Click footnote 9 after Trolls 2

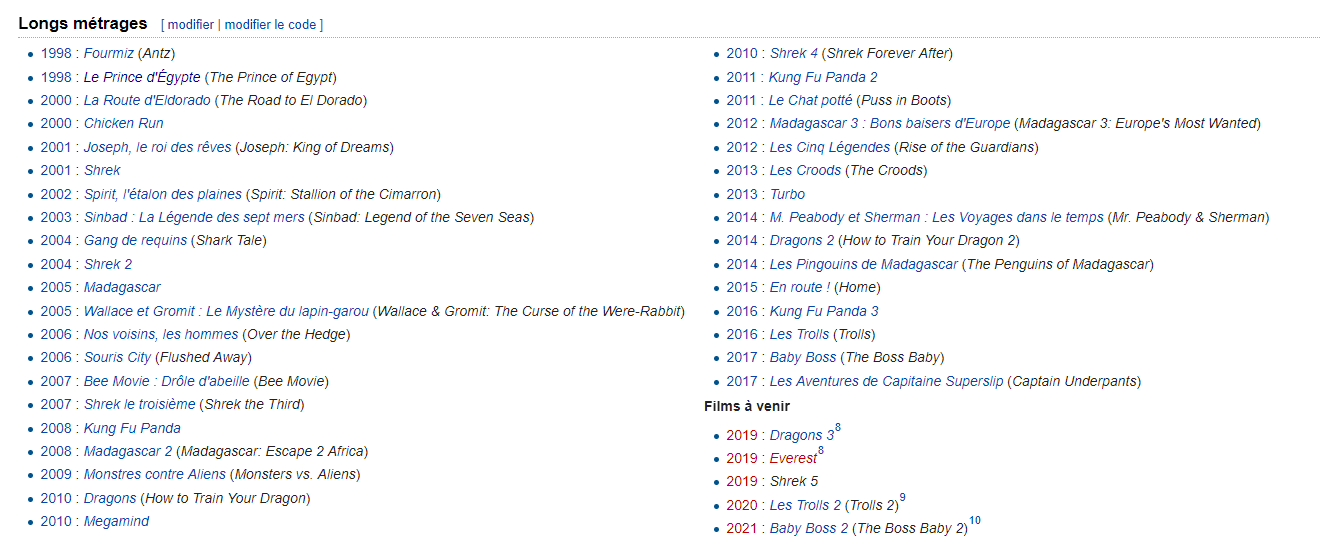pyautogui.click(x=902, y=498)
